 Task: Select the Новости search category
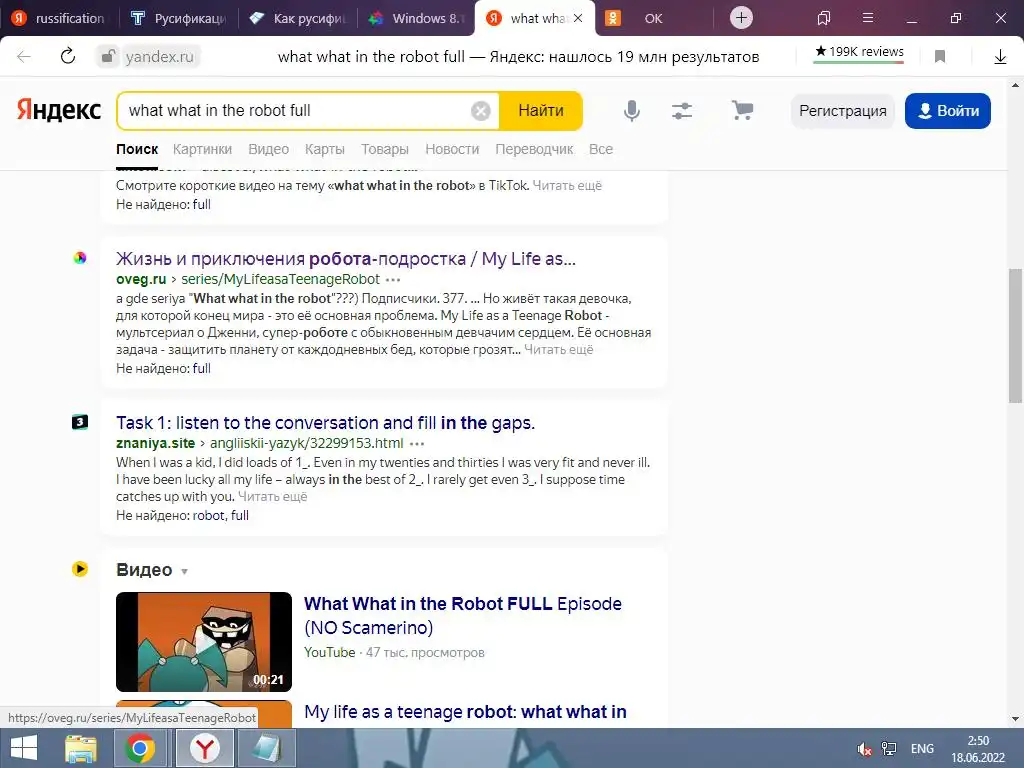tap(452, 149)
